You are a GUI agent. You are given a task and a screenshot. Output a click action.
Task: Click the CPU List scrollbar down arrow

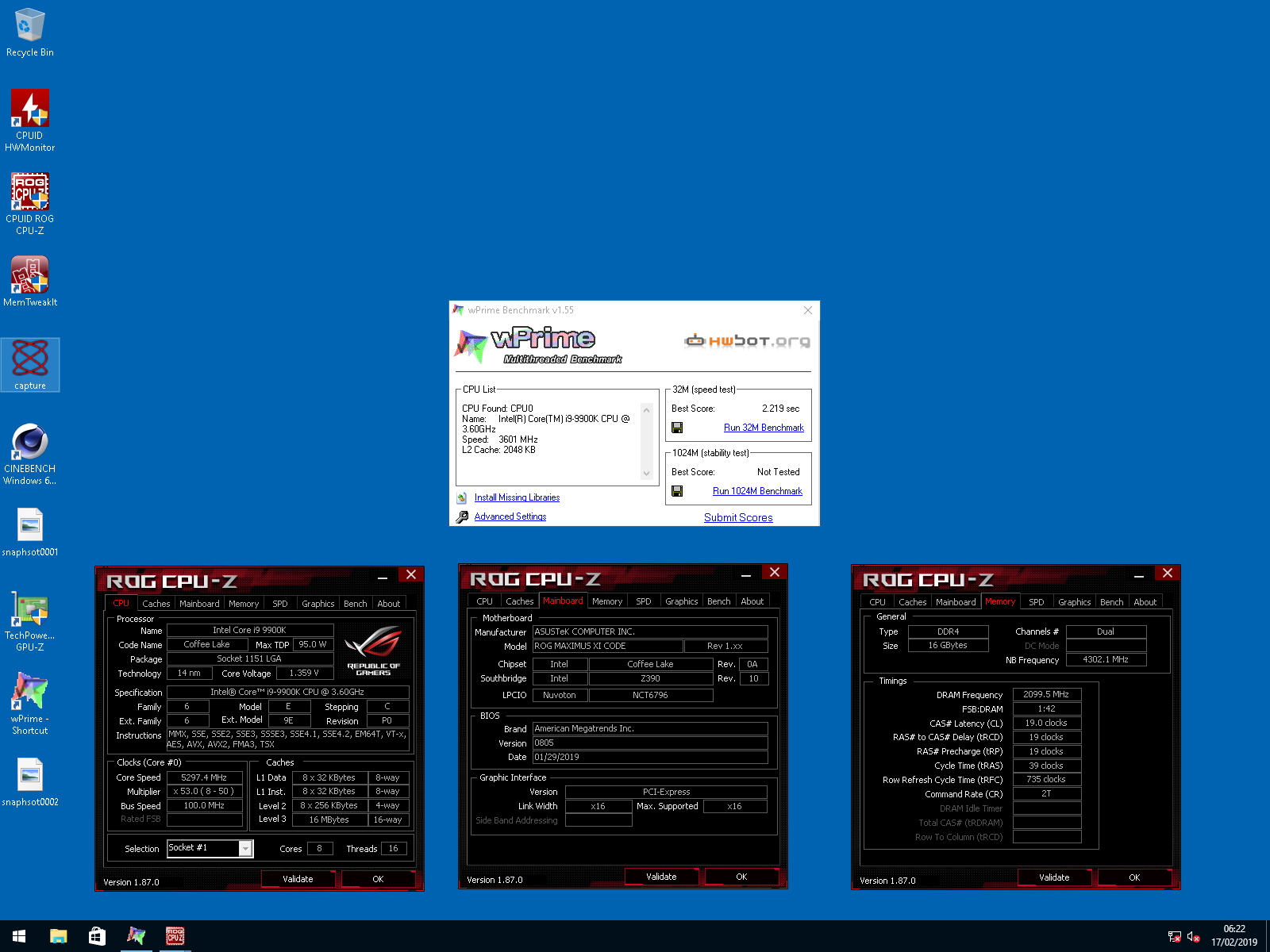click(646, 474)
